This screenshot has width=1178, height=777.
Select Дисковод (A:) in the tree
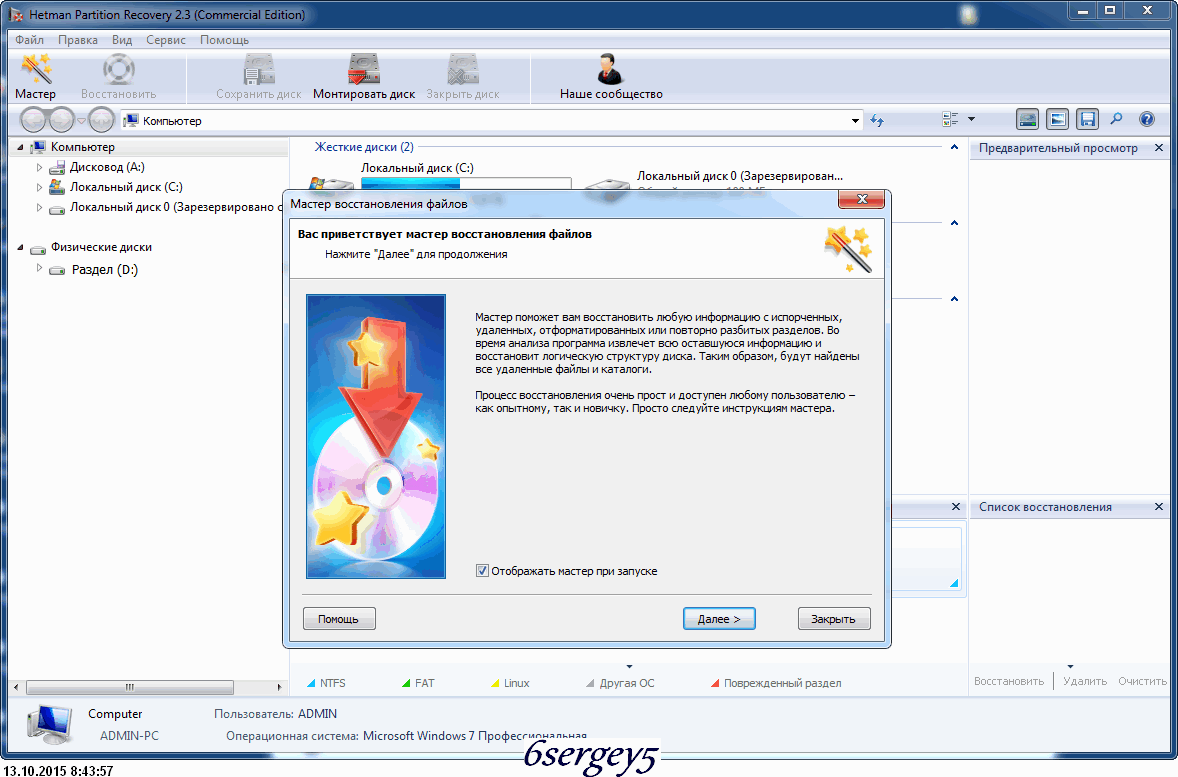(107, 168)
